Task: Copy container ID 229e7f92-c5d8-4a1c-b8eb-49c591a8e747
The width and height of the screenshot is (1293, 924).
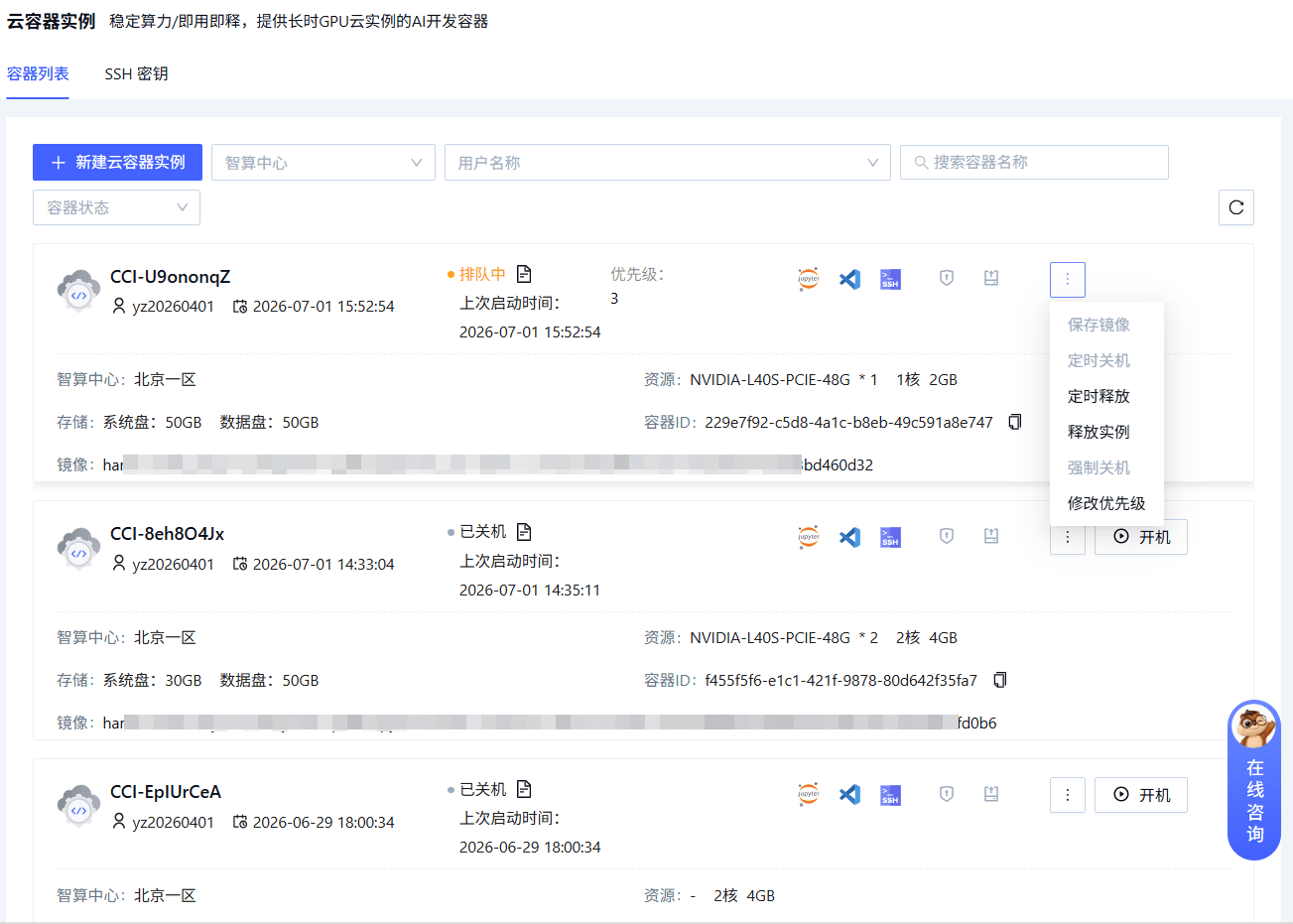Action: point(1014,422)
